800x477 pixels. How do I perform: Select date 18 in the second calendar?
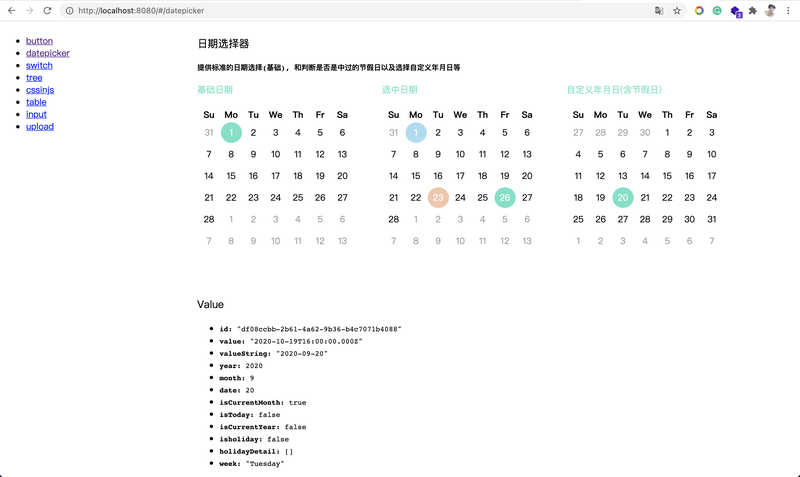coord(482,176)
